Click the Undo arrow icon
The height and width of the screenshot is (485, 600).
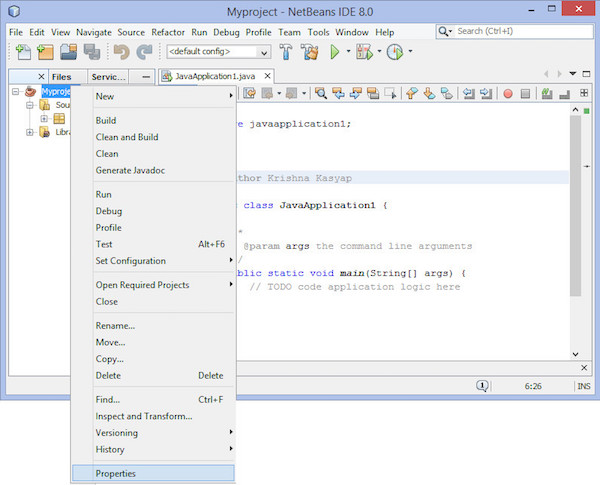121,52
